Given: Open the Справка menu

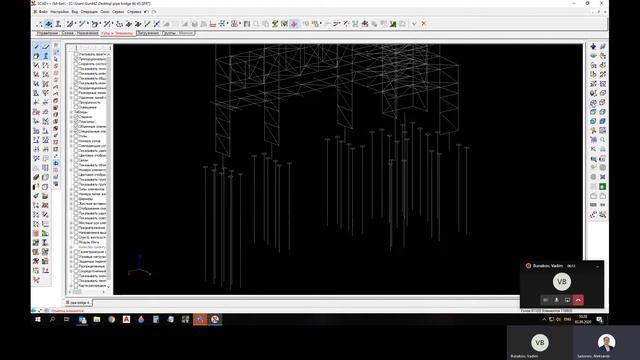Looking at the screenshot, I should [x=134, y=12].
